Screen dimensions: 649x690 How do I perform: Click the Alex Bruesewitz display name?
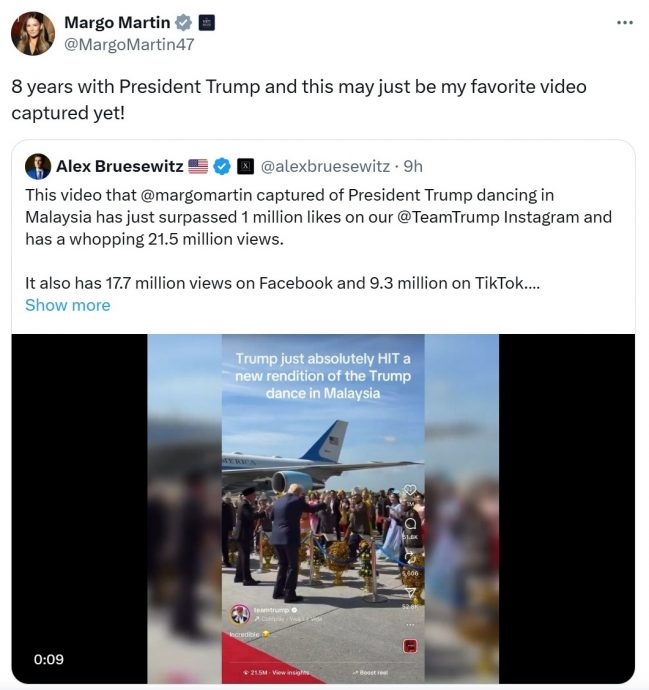pos(120,166)
